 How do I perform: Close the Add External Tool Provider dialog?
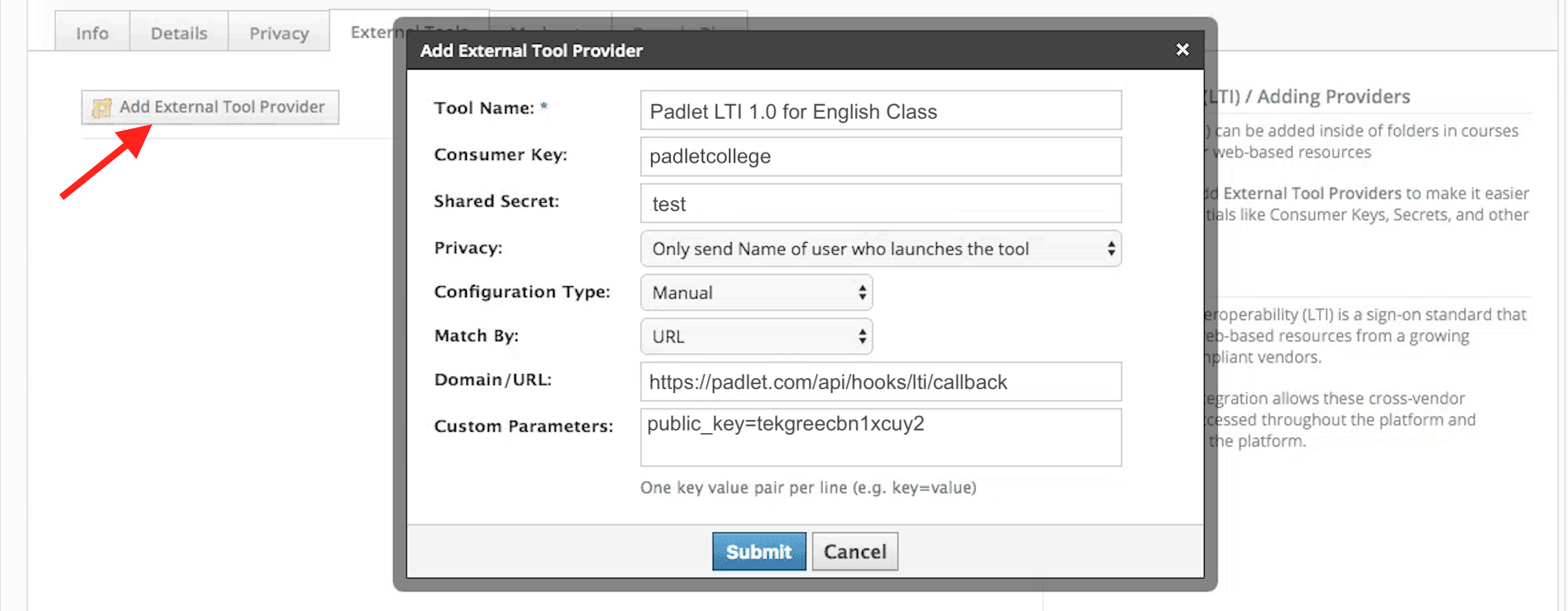pyautogui.click(x=1183, y=50)
